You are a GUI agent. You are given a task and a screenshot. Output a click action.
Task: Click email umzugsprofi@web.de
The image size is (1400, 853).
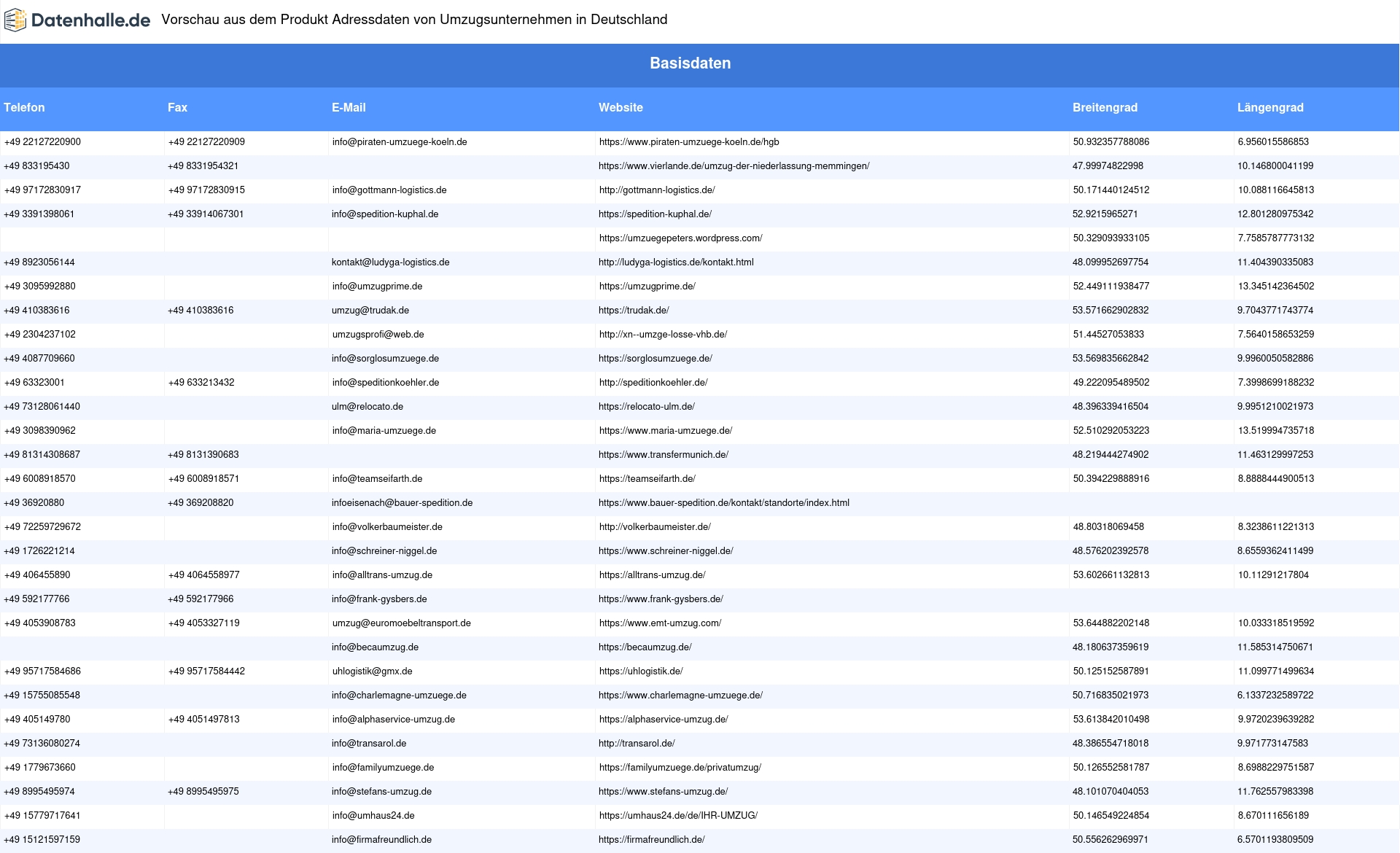click(378, 335)
